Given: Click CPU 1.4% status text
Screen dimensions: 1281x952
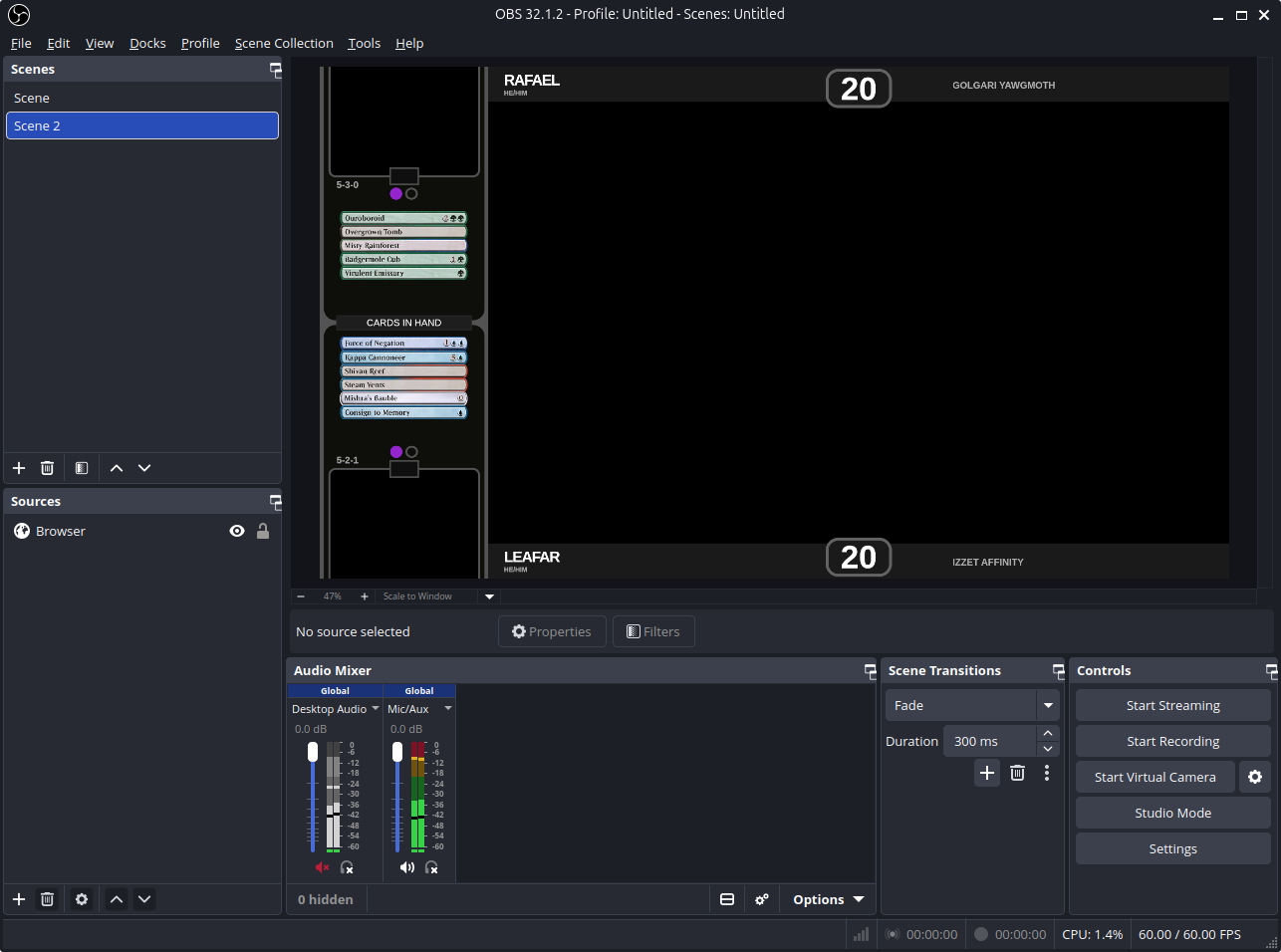Looking at the screenshot, I should [1092, 934].
